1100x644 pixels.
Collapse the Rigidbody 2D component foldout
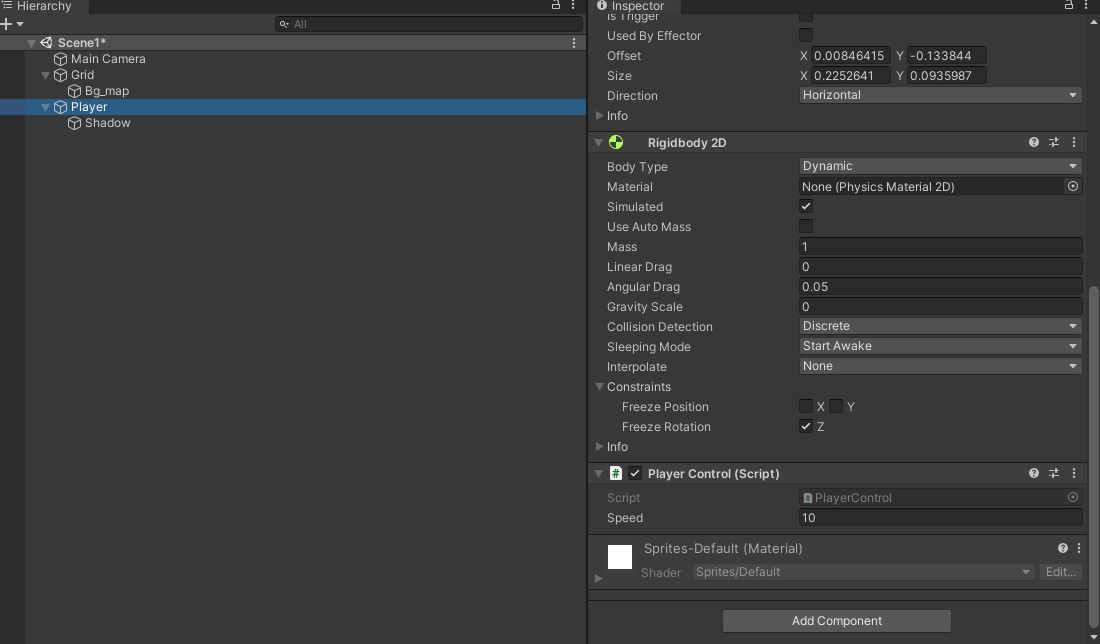click(x=598, y=142)
